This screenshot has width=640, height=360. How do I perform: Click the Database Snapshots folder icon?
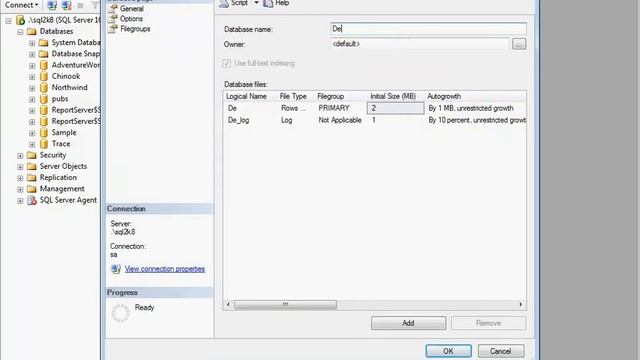click(x=43, y=54)
